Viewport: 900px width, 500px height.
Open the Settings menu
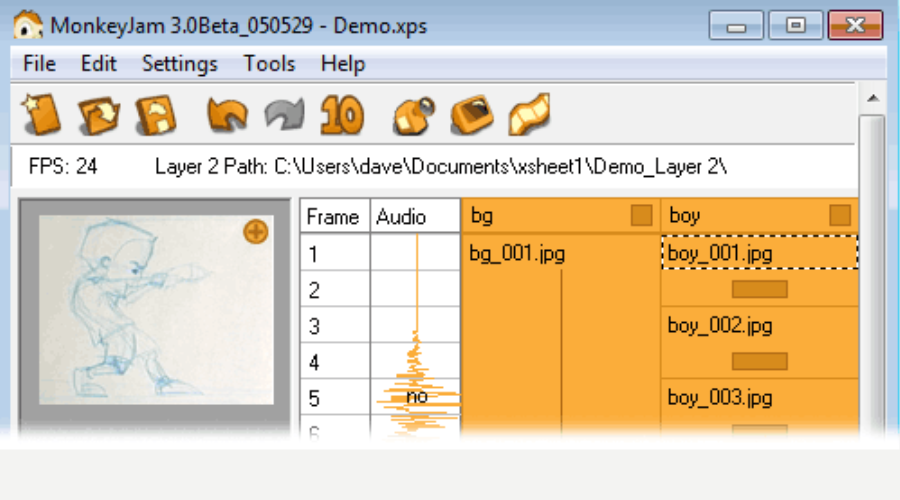coord(180,64)
